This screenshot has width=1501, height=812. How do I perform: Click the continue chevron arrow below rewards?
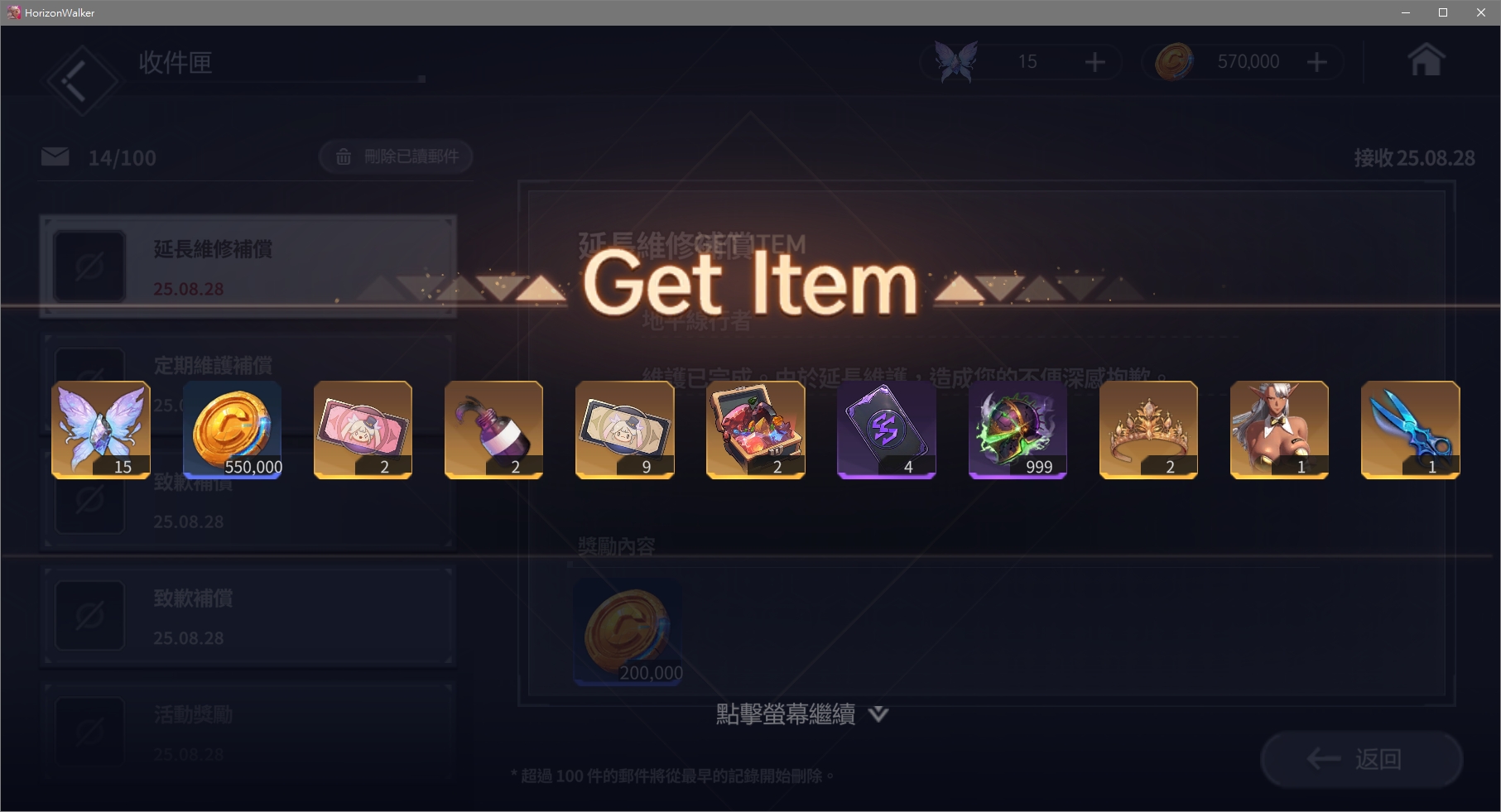click(878, 714)
